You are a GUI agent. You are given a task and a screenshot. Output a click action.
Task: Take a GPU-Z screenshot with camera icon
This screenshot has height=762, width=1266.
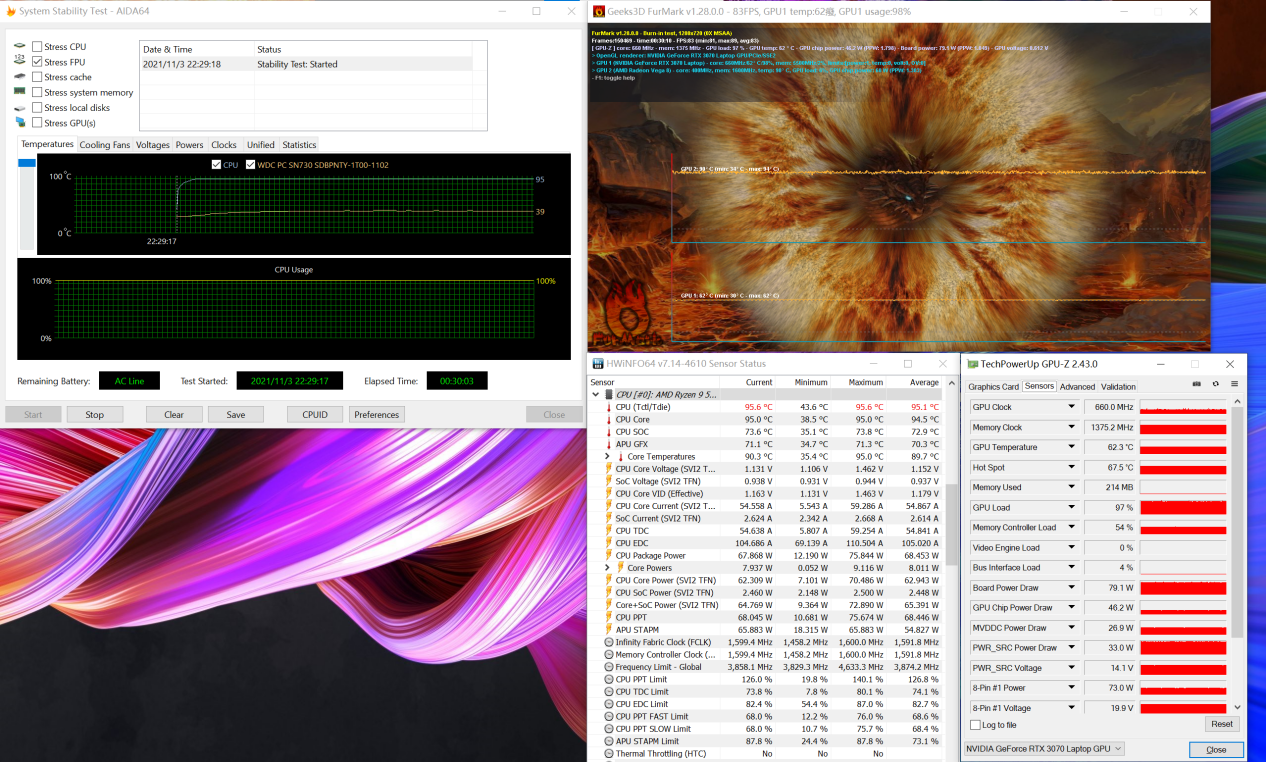click(1197, 385)
